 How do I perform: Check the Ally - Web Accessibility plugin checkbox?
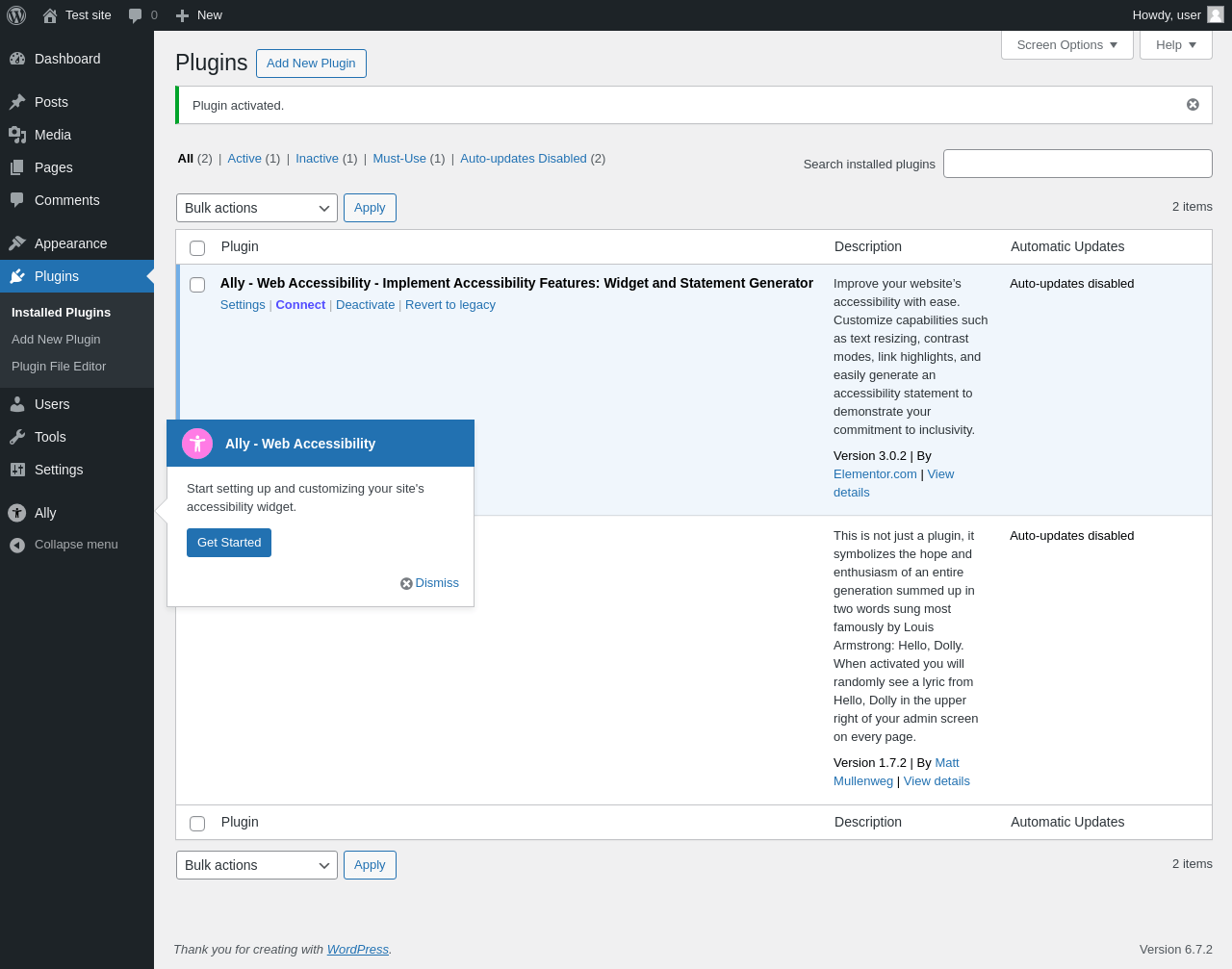[197, 285]
